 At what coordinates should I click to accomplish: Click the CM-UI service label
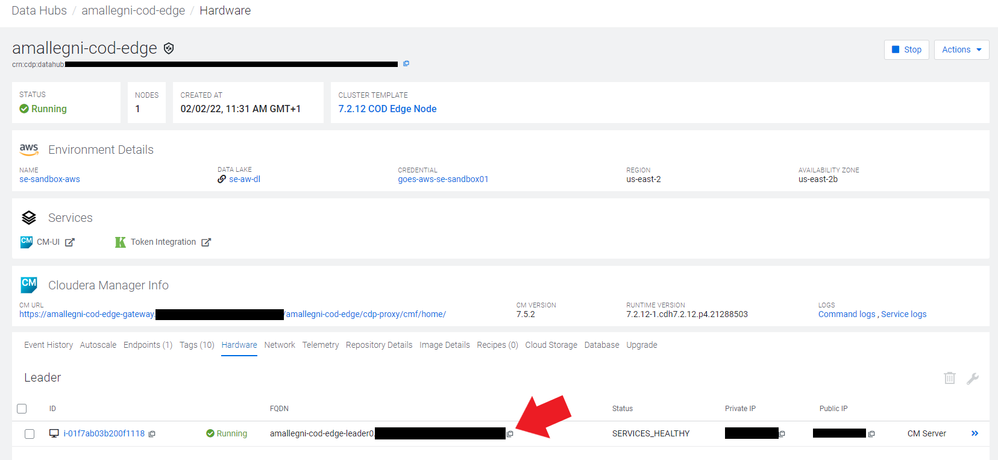pos(48,242)
